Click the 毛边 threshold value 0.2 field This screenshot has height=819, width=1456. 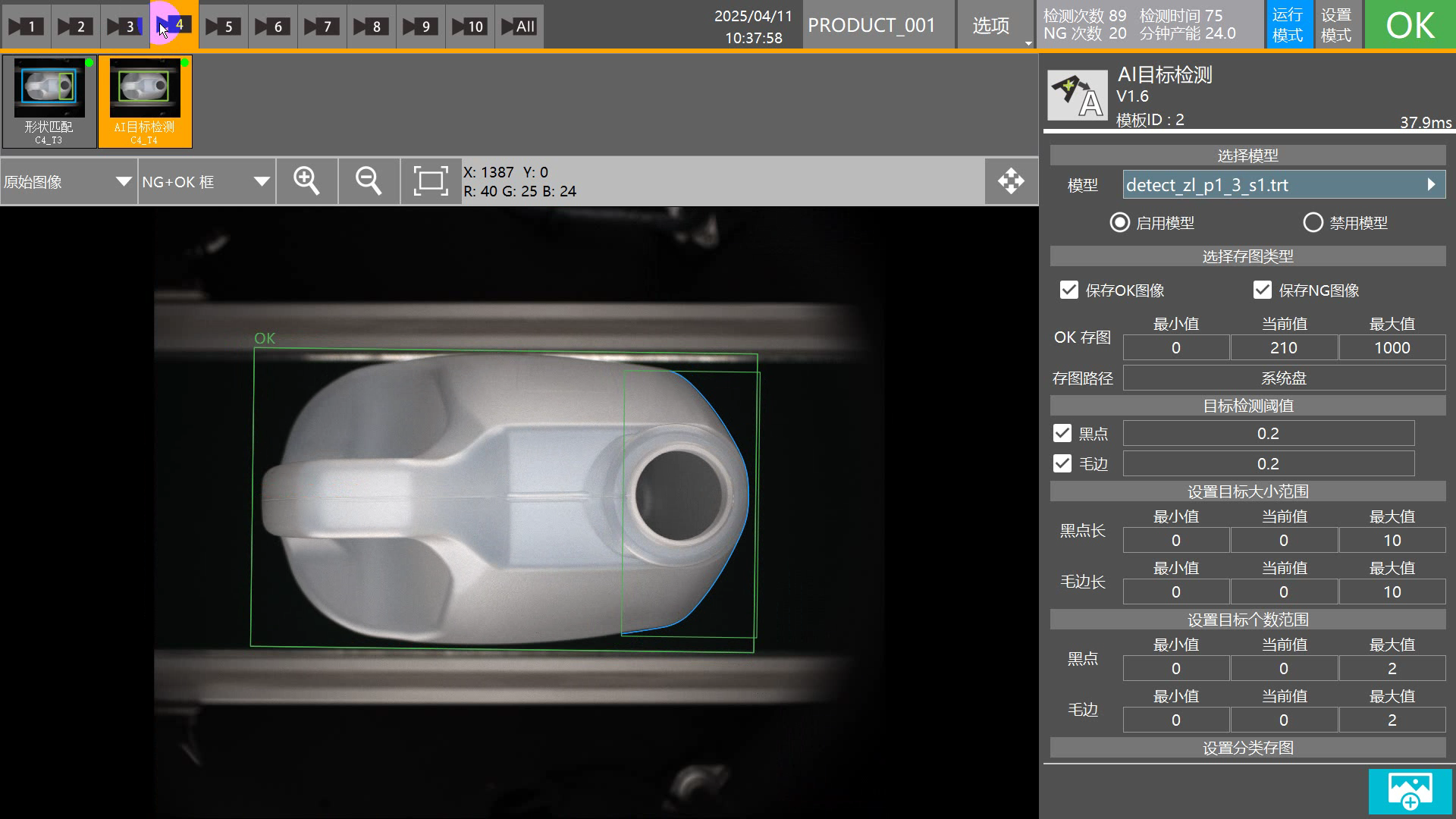(1268, 463)
